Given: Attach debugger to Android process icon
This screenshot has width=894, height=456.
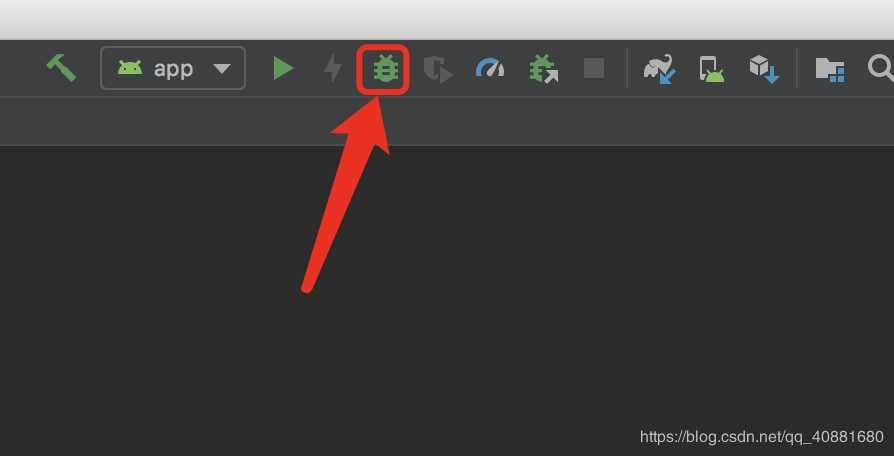Looking at the screenshot, I should (543, 69).
